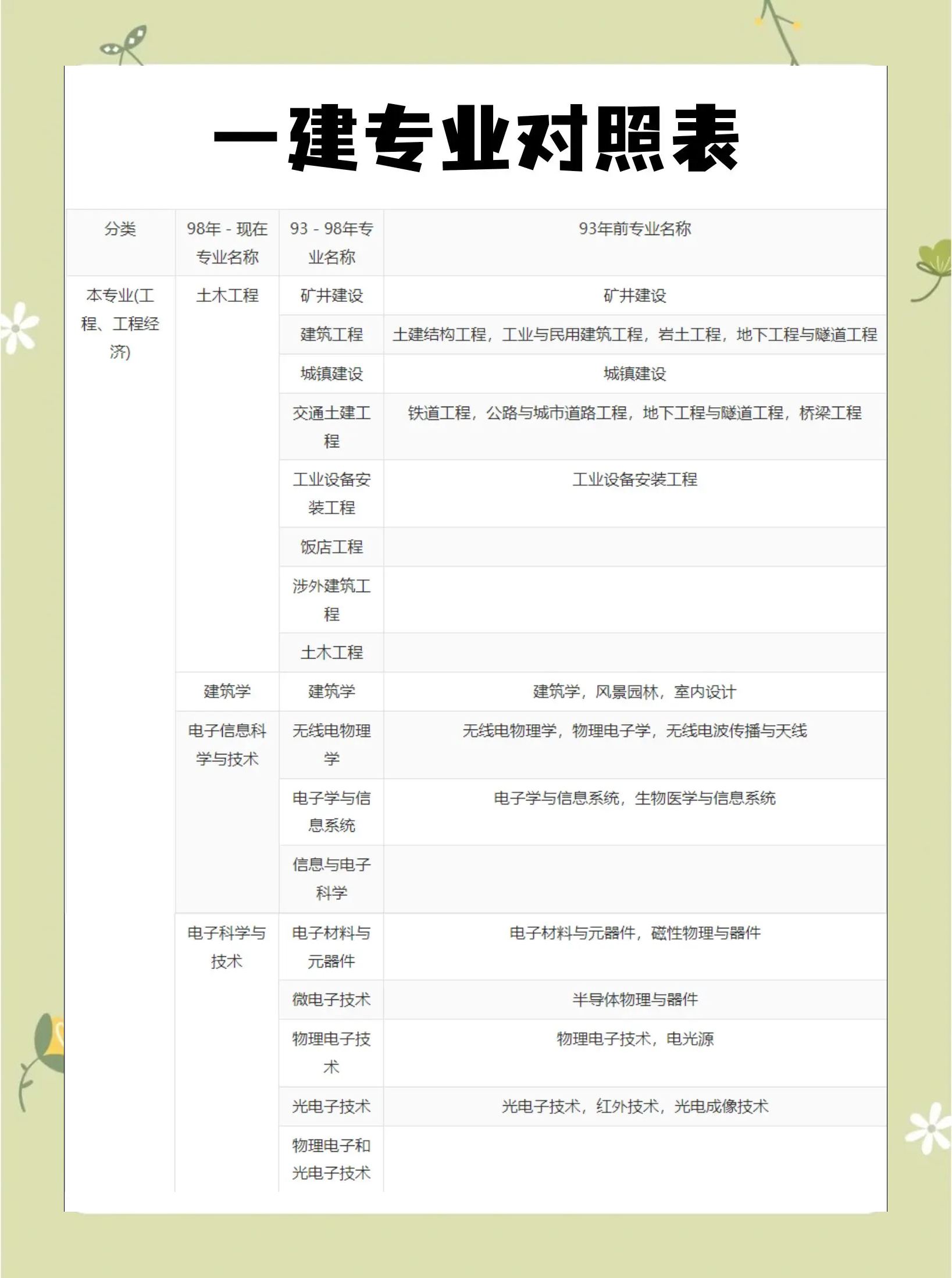Click the 城镇建设 cell
The width and height of the screenshot is (952, 1278).
(x=331, y=374)
